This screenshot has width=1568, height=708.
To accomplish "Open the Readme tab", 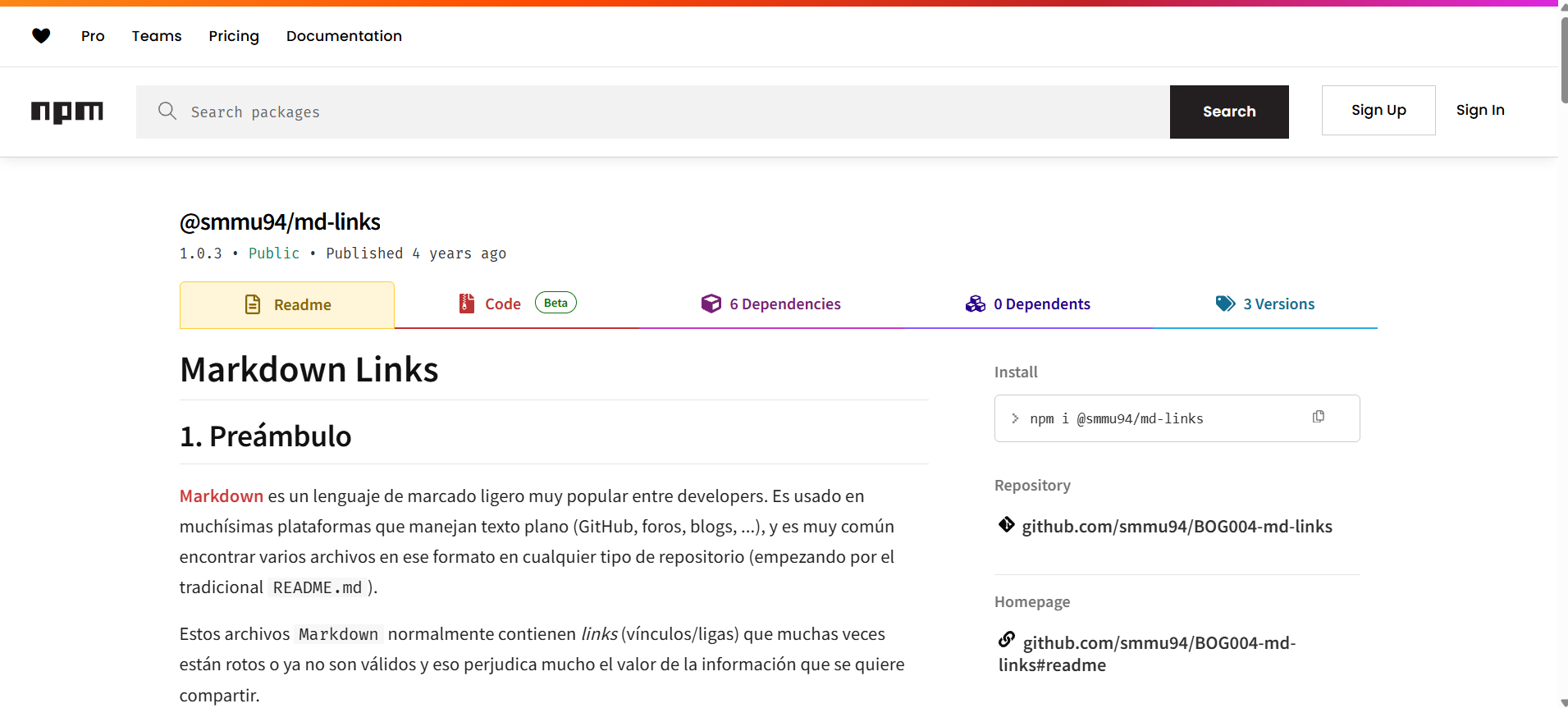I will pyautogui.click(x=287, y=305).
